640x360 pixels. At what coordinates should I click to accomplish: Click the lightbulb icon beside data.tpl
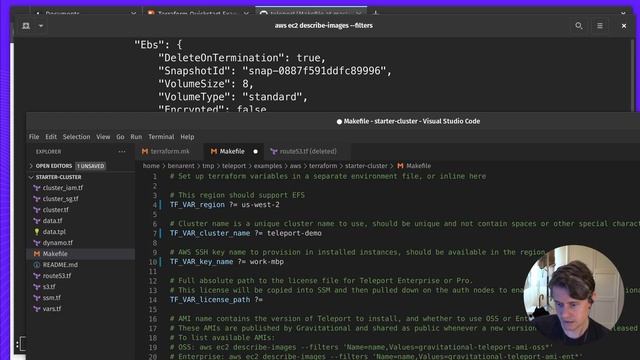37,232
